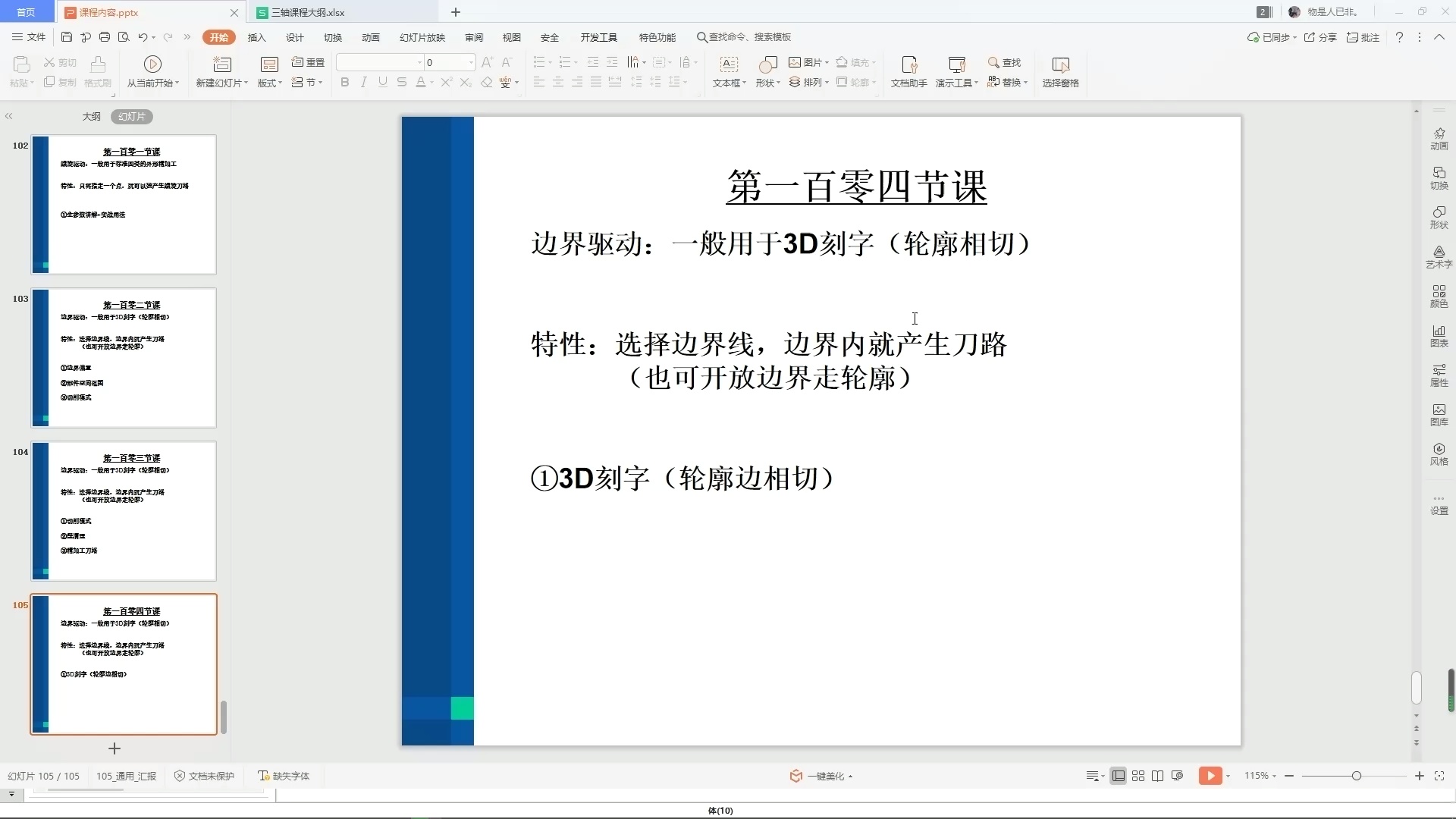This screenshot has height=819, width=1456.
Task: Switch to the 插入 ribbon tab
Action: (256, 37)
